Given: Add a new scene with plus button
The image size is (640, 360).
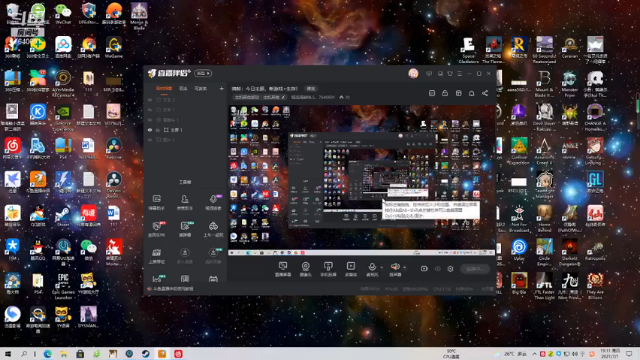Looking at the screenshot, I should pos(221,89).
